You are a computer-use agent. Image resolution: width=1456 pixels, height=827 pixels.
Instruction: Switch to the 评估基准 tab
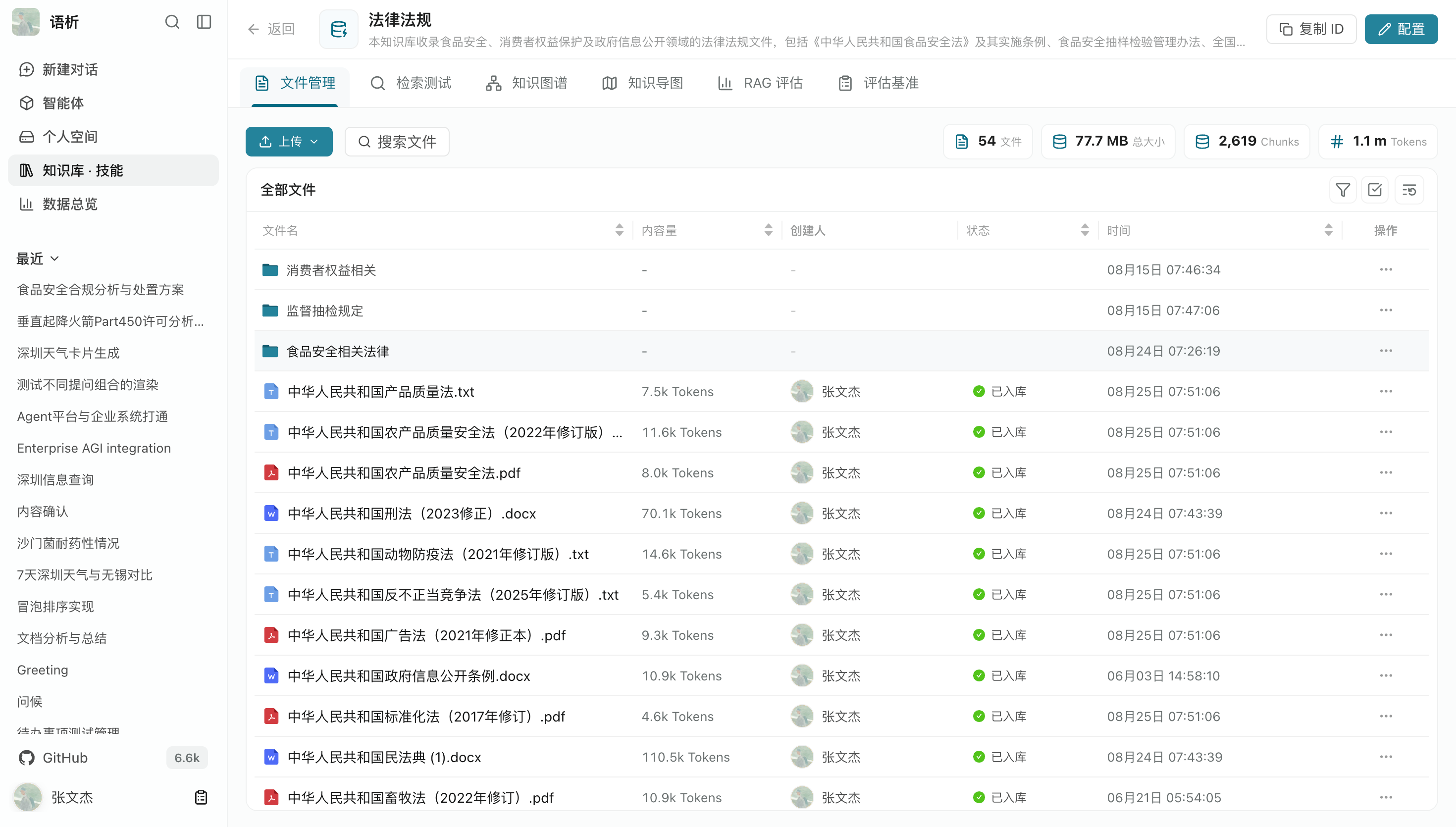[x=879, y=84]
